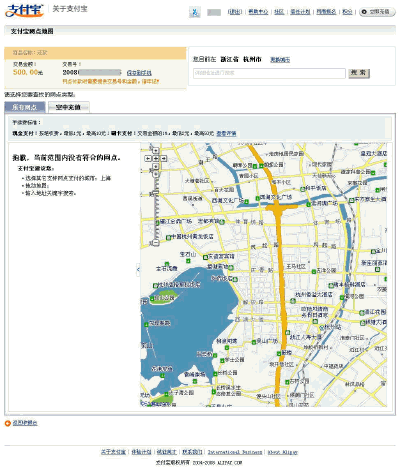
Task: Pan the map up with arrow control
Action: 156,151
